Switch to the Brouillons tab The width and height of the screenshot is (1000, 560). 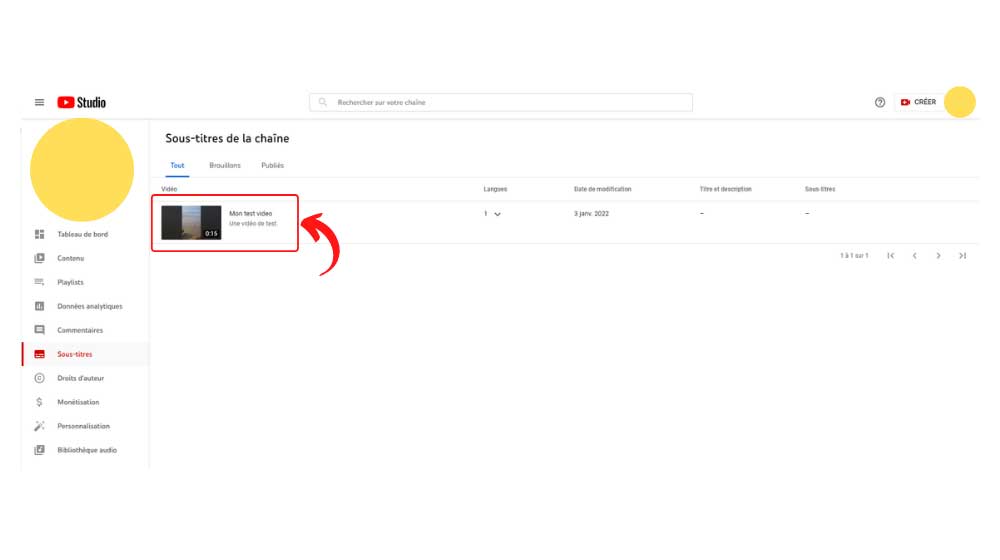point(225,165)
